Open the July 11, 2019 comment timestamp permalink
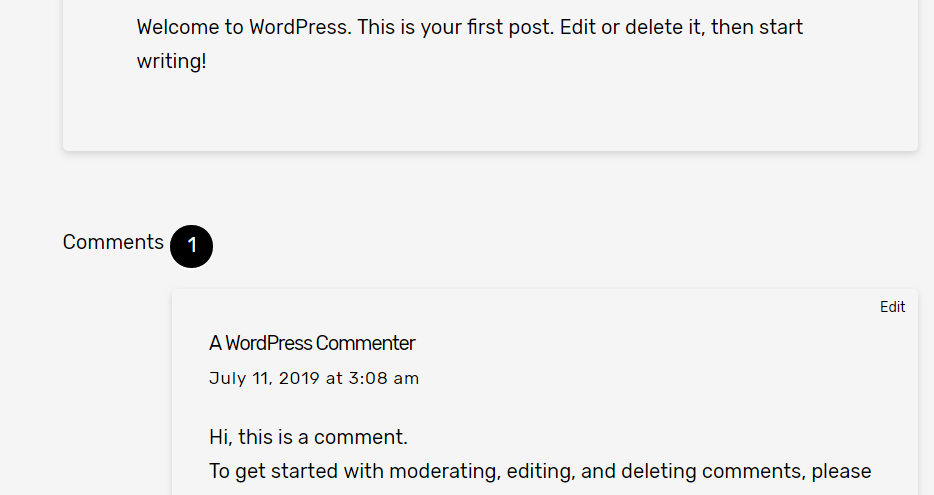Viewport: 934px width, 495px height. pyautogui.click(x=314, y=378)
